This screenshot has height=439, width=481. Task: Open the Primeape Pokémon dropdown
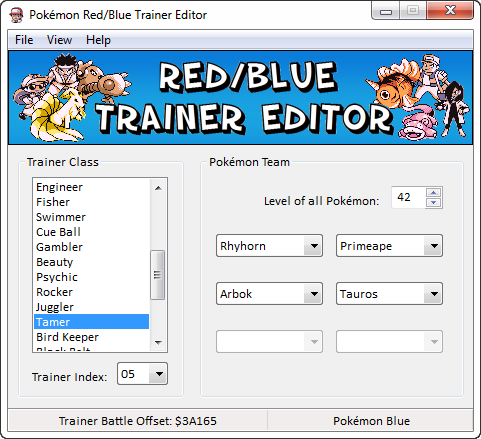389,246
